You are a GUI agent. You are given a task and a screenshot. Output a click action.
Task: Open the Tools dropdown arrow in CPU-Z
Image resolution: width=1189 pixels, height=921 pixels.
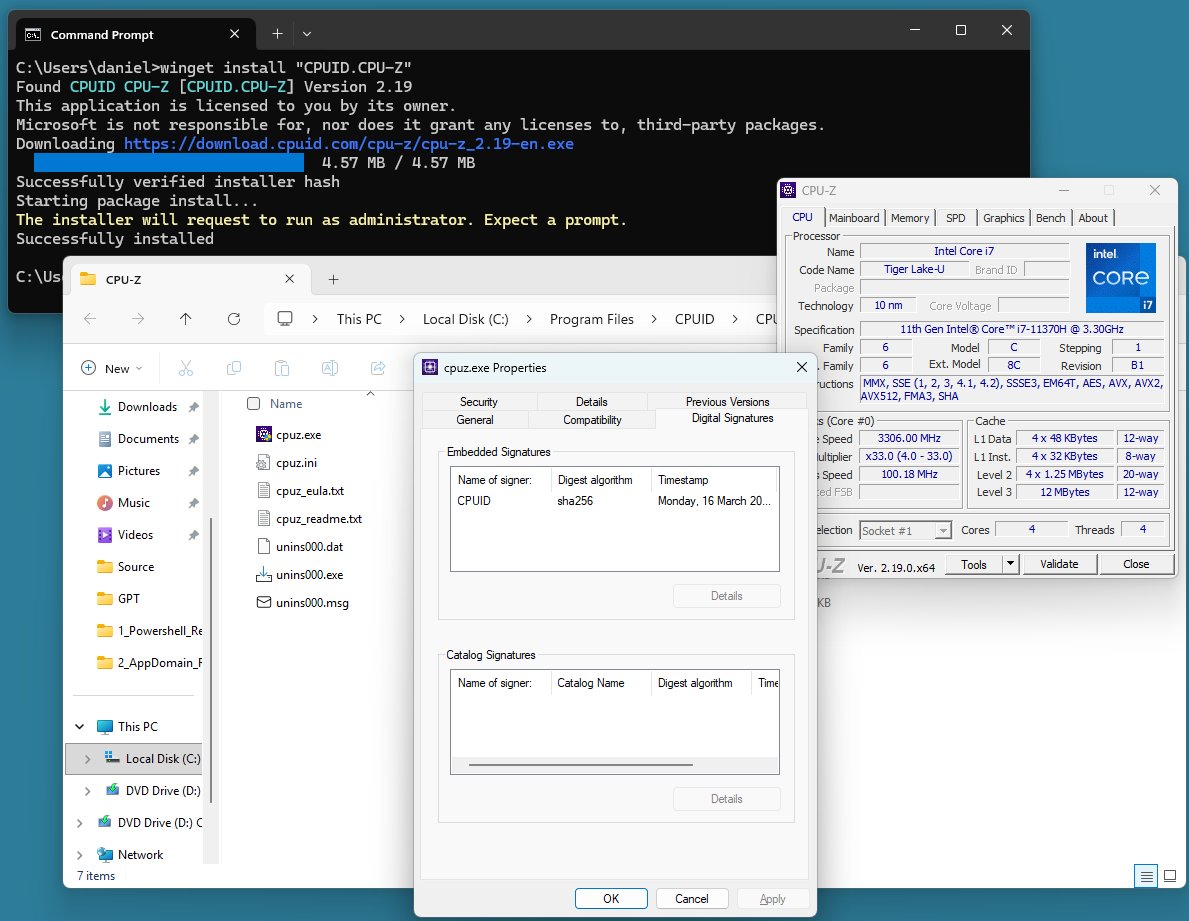[x=1010, y=564]
